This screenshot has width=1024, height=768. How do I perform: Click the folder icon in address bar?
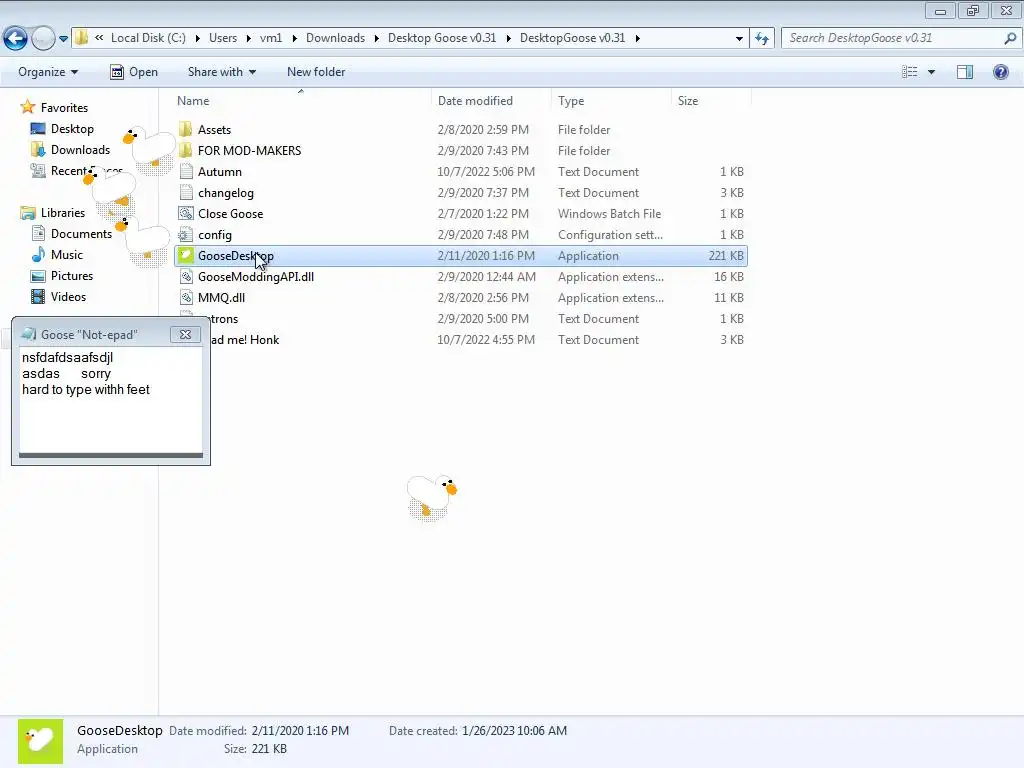pyautogui.click(x=81, y=37)
